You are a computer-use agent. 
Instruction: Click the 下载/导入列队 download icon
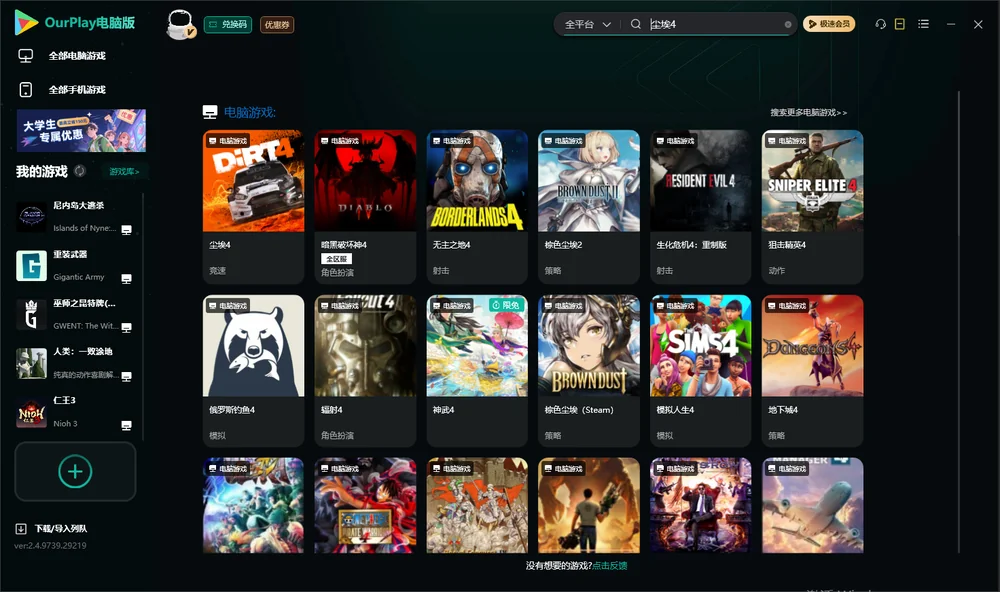[x=21, y=528]
